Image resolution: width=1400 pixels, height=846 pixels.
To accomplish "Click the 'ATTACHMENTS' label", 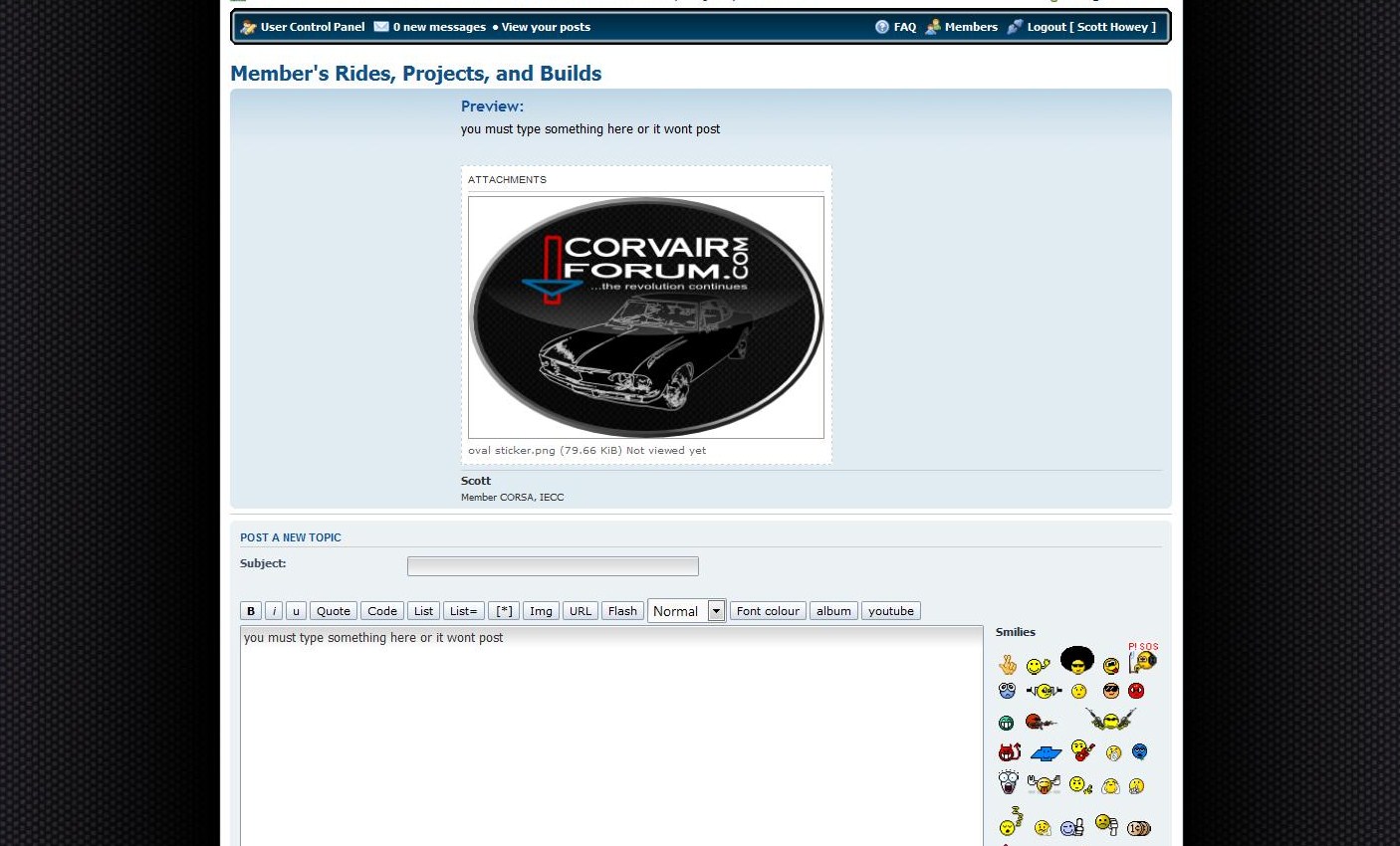I will pyautogui.click(x=507, y=180).
